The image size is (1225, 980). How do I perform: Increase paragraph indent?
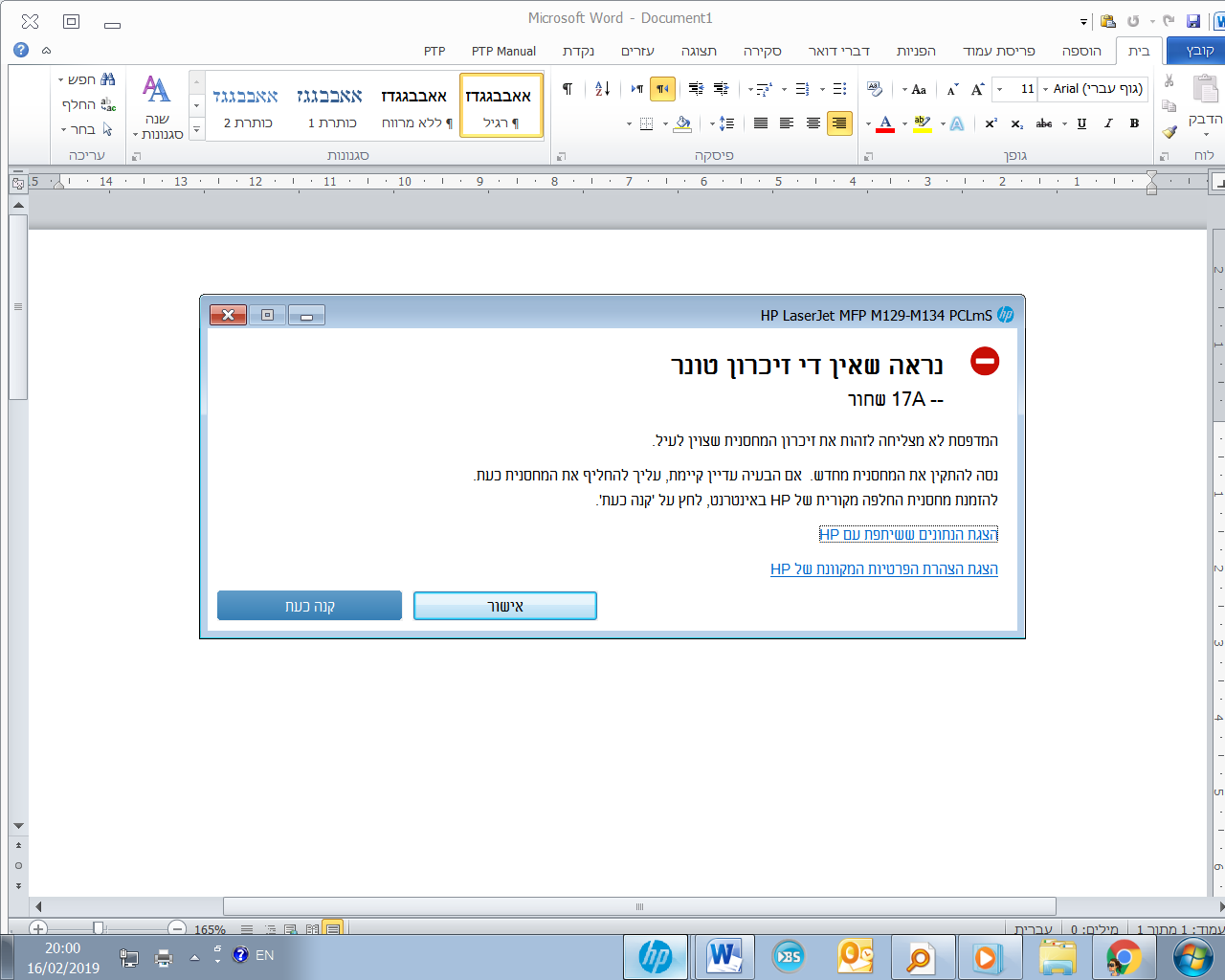(x=696, y=89)
